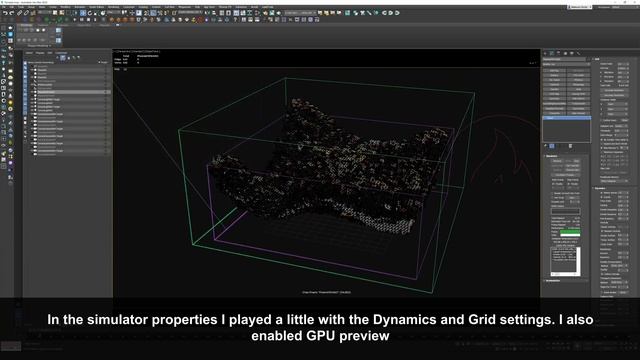
Task: Activate Select and Rotate tool
Action: [x=90, y=13]
